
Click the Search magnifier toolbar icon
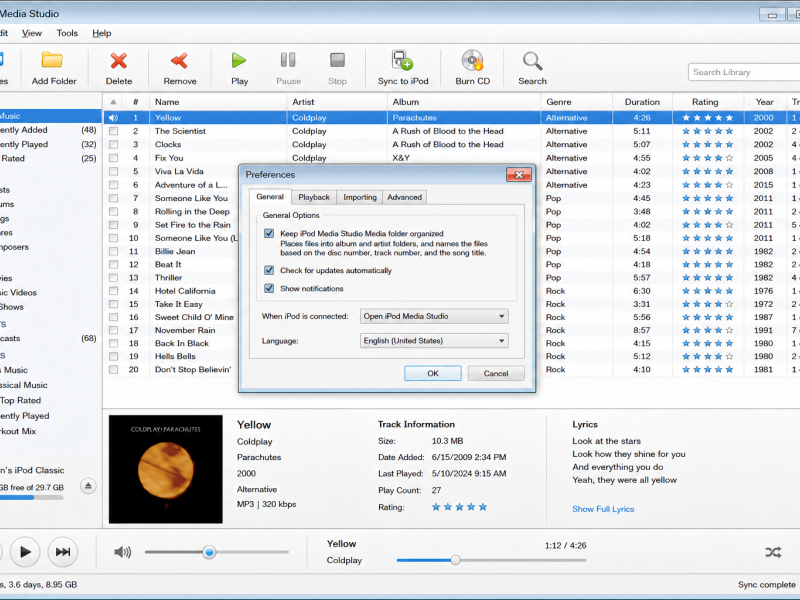tap(532, 61)
